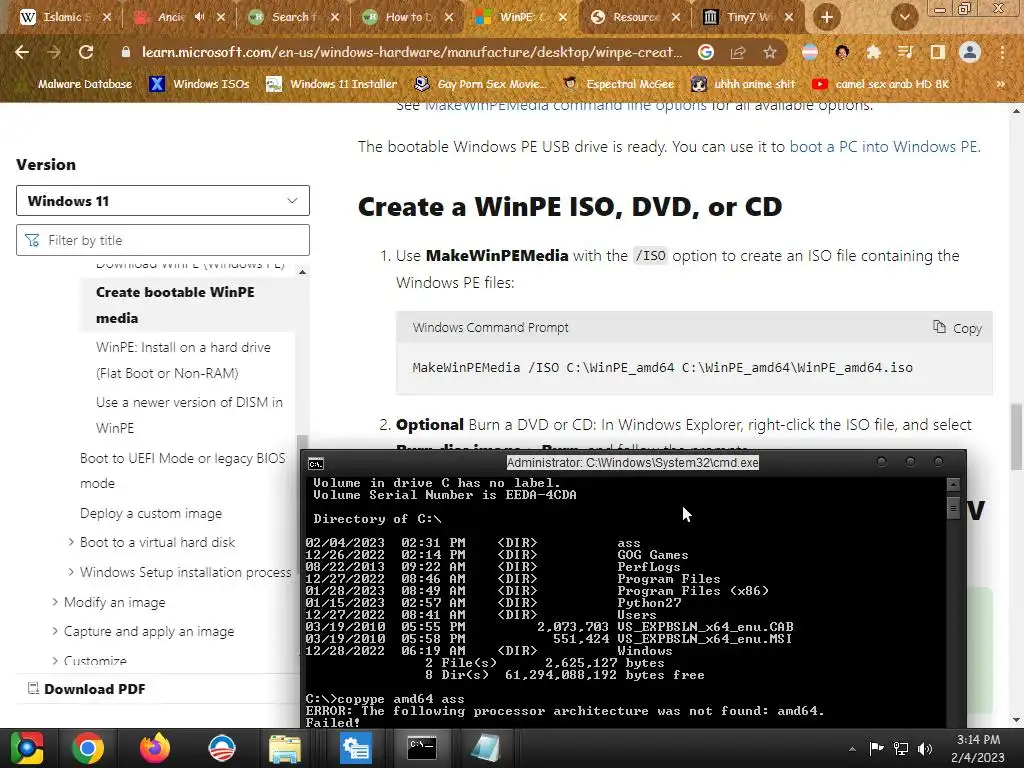1024x768 pixels.
Task: Open File Explorer folder in taskbar
Action: coord(285,748)
